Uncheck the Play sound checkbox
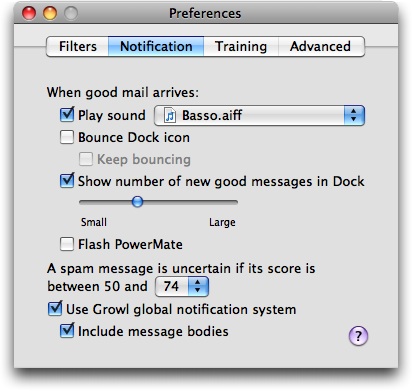Image resolution: width=412 pixels, height=391 pixels. point(67,115)
